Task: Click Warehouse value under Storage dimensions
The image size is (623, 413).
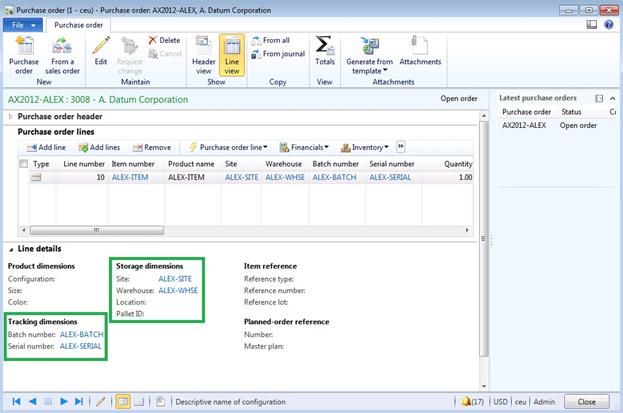Action: pyautogui.click(x=178, y=291)
